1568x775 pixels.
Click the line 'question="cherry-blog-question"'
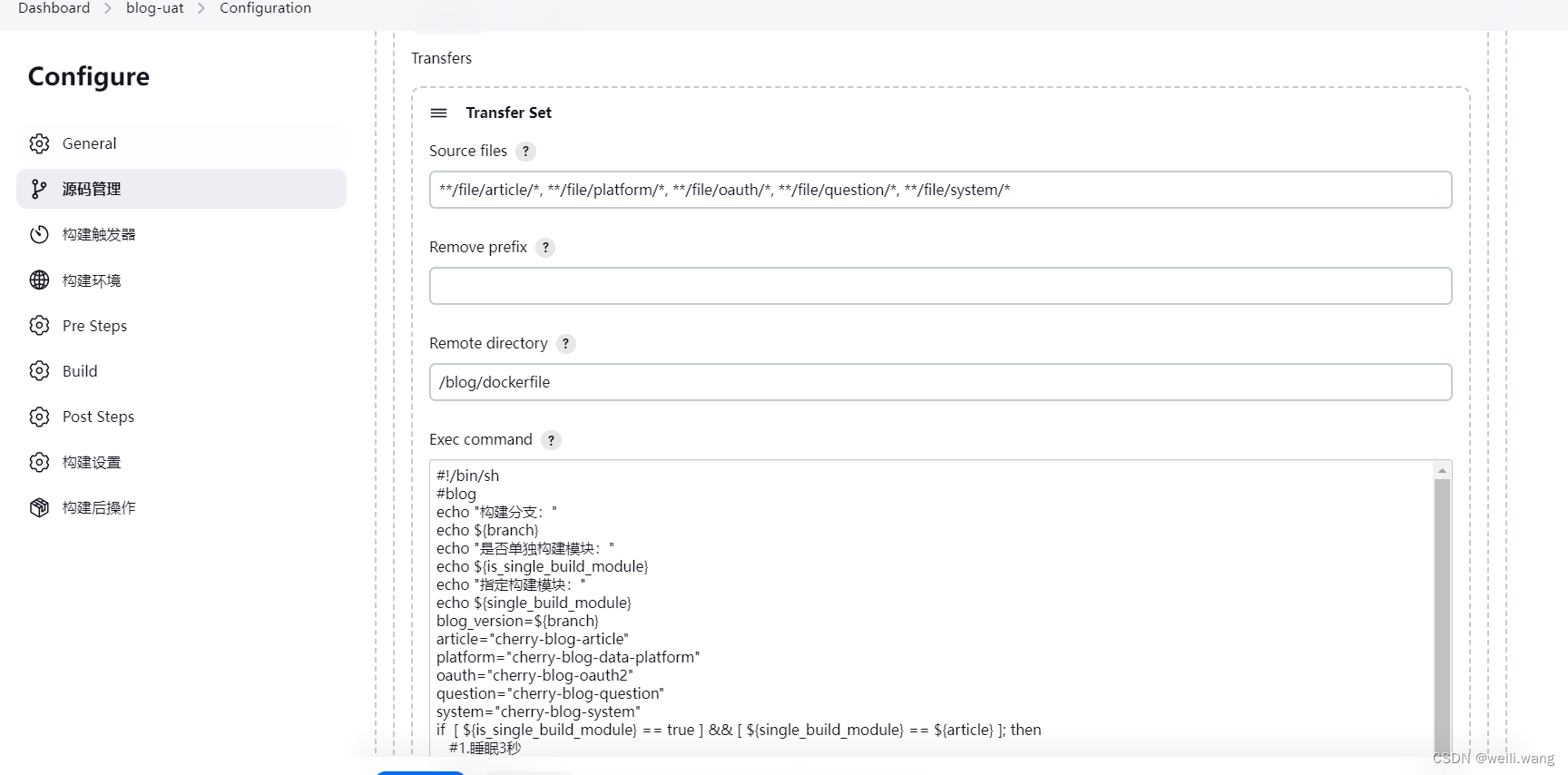(550, 693)
